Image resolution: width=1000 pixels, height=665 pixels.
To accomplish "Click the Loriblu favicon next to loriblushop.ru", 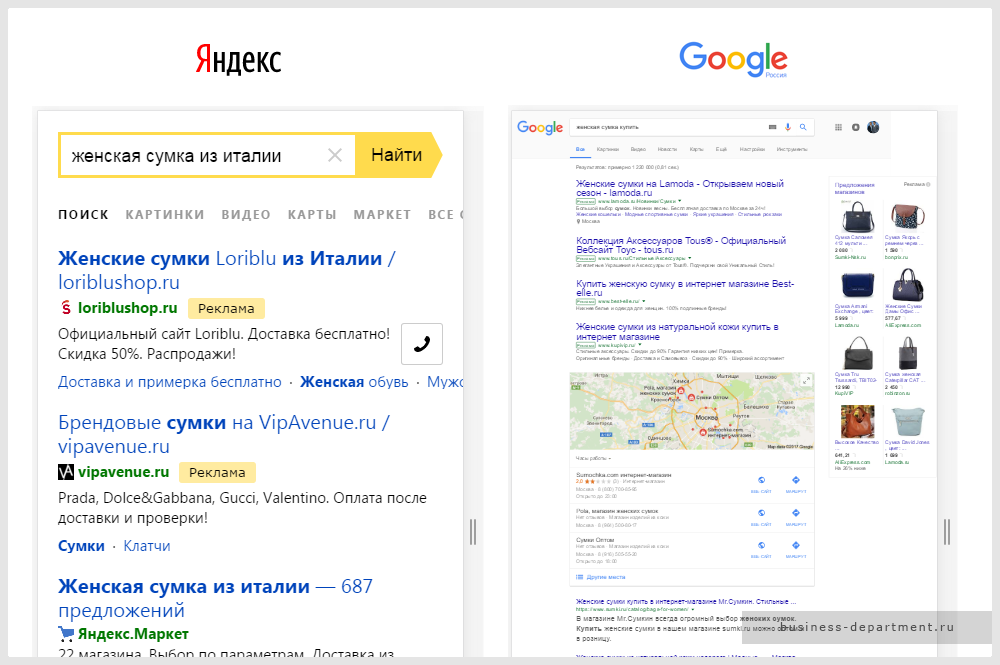I will pyautogui.click(x=66, y=308).
